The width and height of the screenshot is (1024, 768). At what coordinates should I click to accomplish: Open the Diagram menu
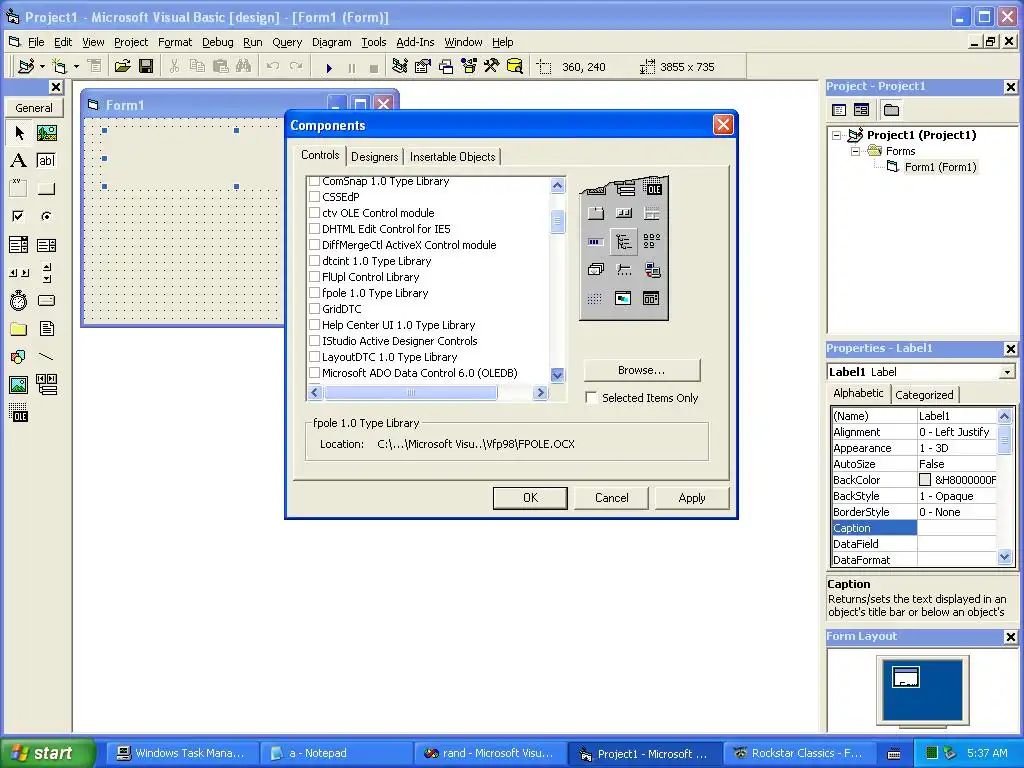point(331,42)
